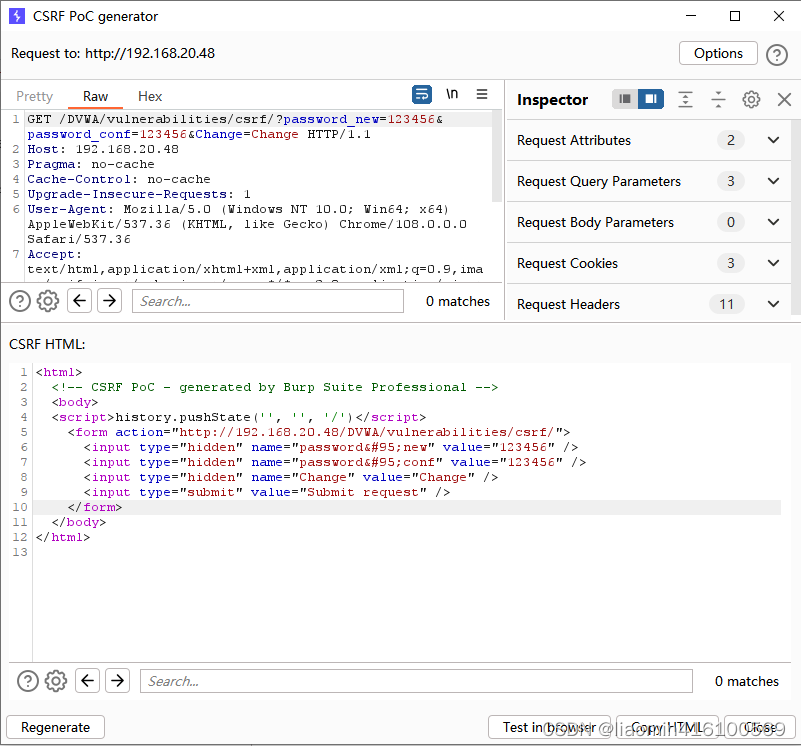
Task: Click the password&#95;conf hidden input line
Action: (x=335, y=462)
